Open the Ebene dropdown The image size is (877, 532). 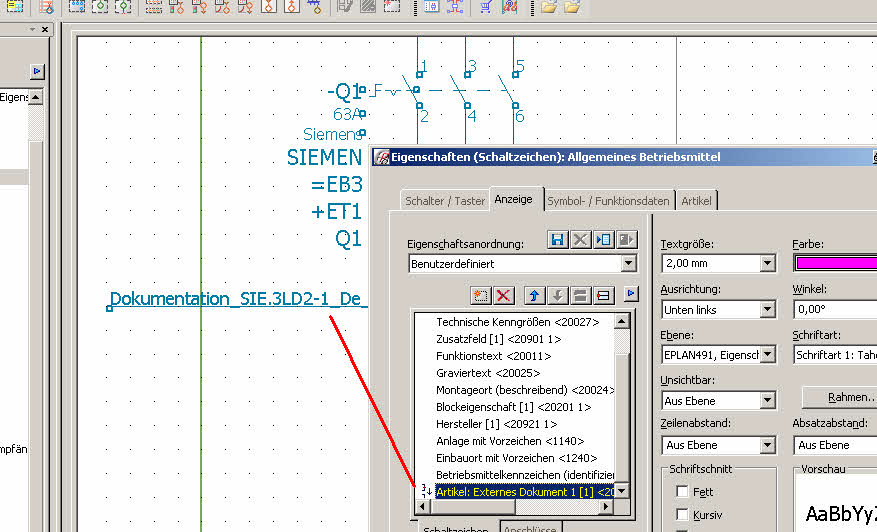[767, 355]
